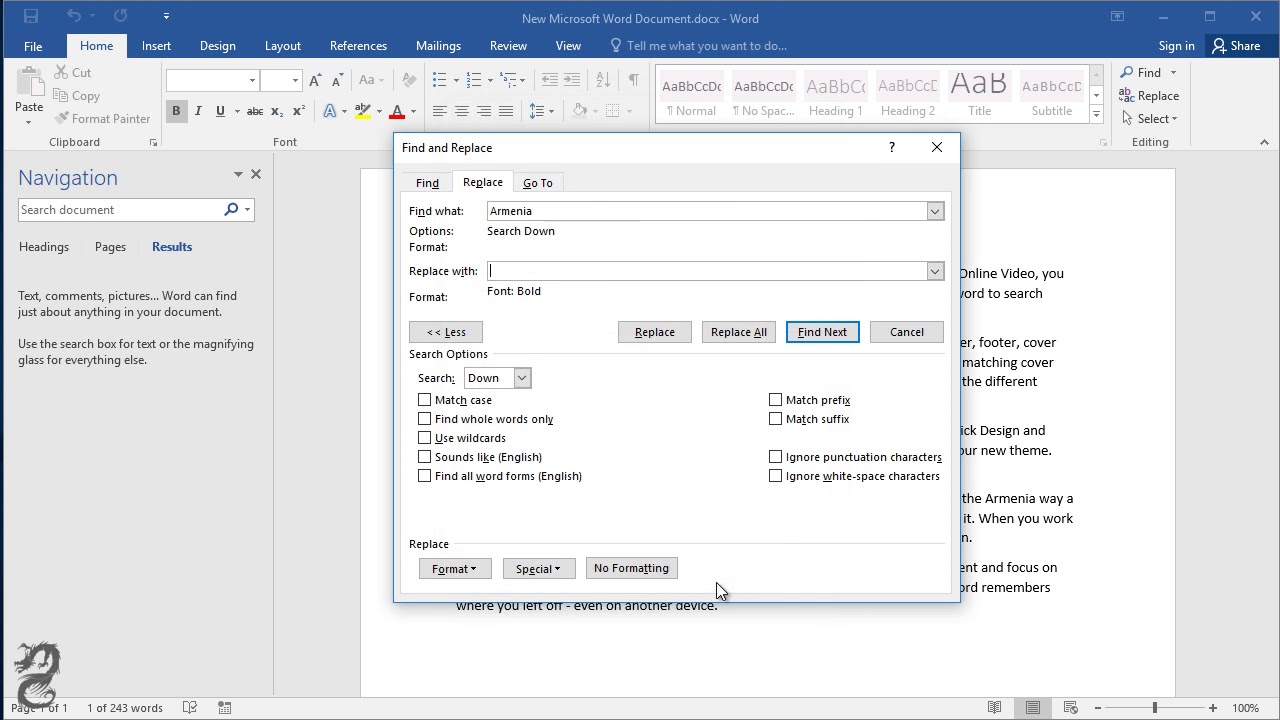The height and width of the screenshot is (720, 1280).
Task: Expand the Styles gallery
Action: coord(1096,115)
